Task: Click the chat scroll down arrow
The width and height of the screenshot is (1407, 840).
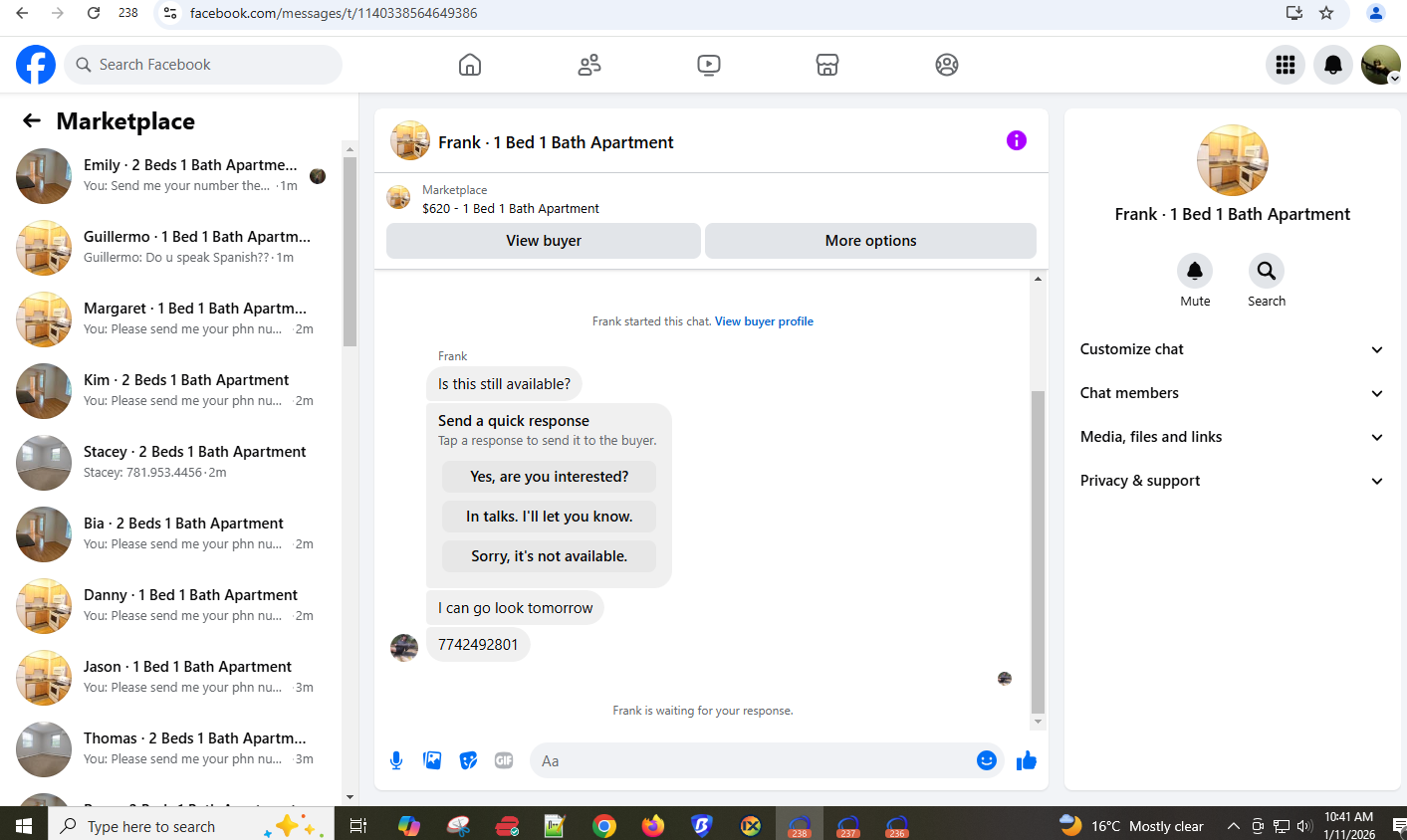Action: [1038, 722]
